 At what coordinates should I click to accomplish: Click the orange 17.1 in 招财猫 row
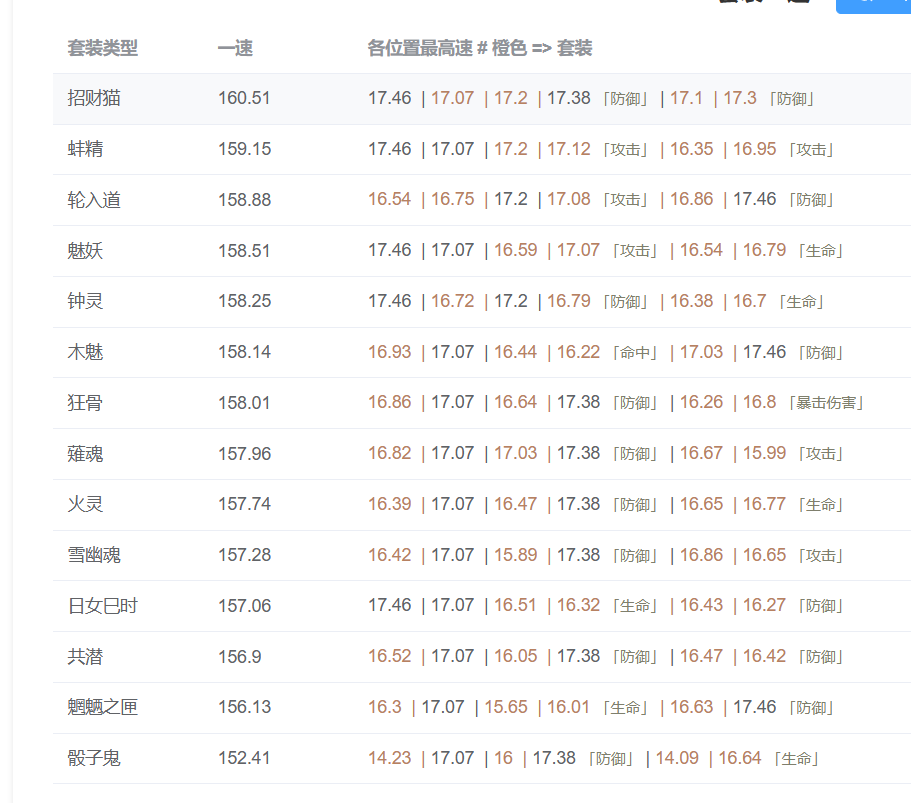click(686, 98)
